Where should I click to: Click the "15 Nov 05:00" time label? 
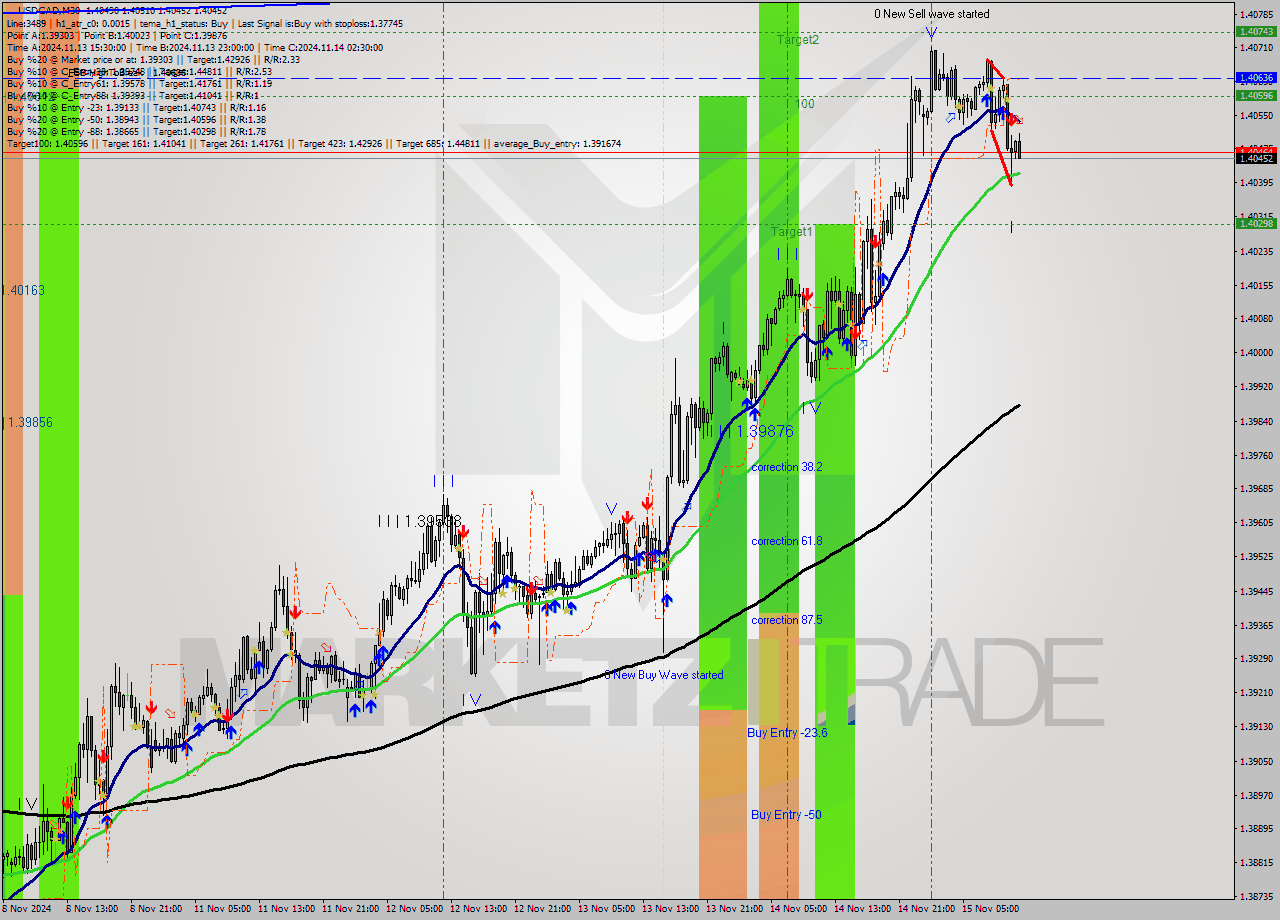coord(990,909)
